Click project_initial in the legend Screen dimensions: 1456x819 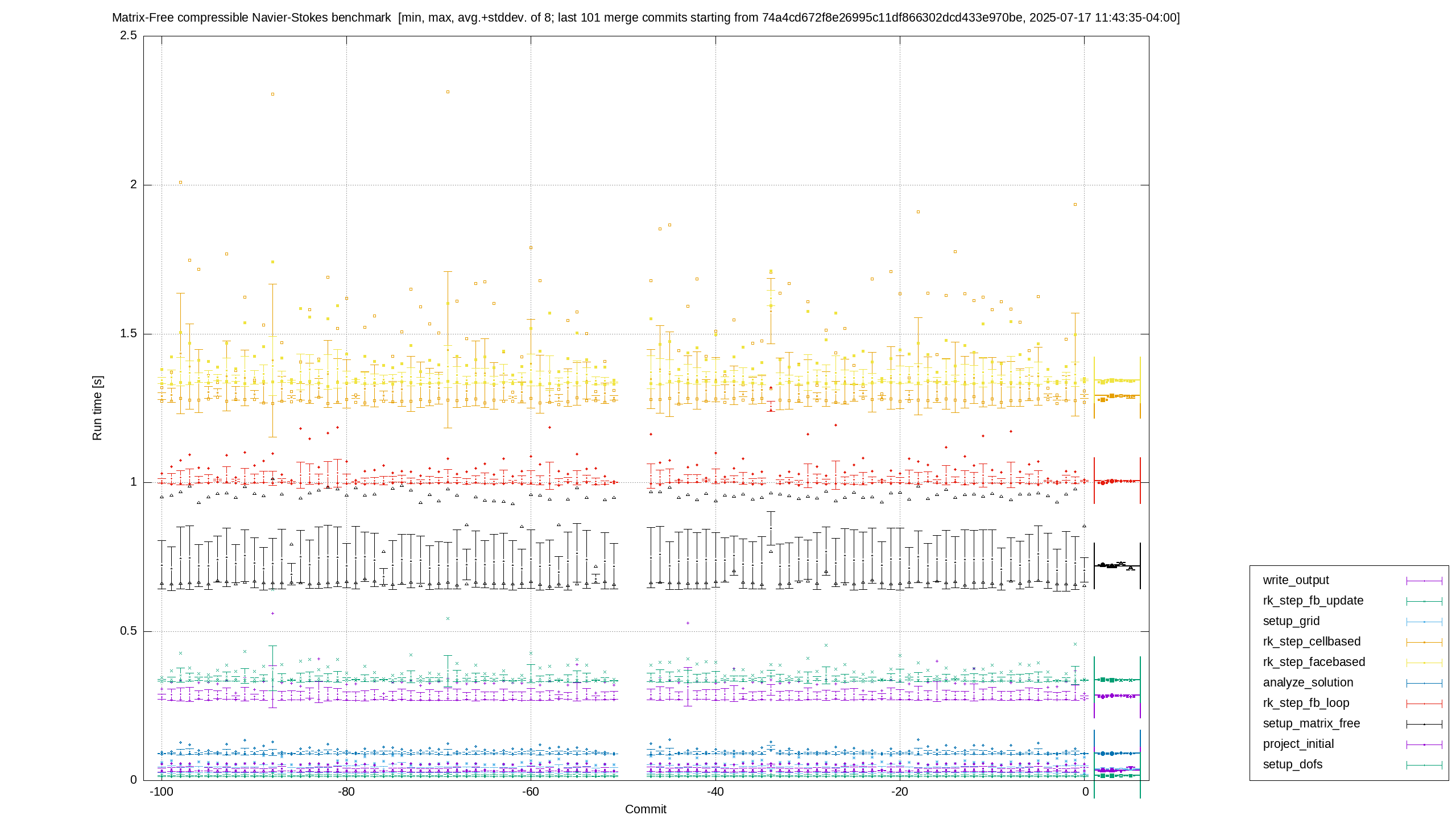(1298, 744)
